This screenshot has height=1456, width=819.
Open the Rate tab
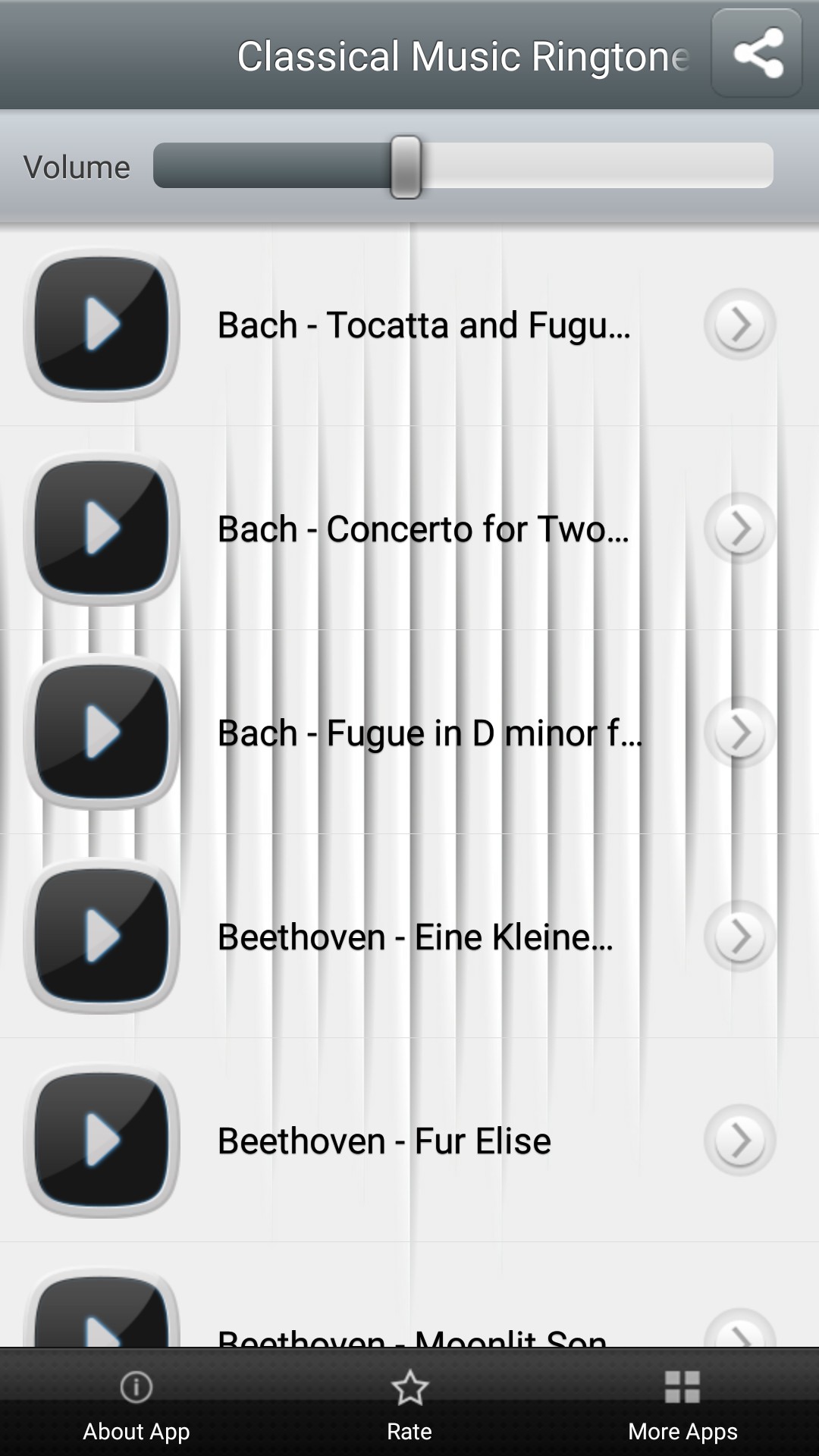click(409, 1403)
